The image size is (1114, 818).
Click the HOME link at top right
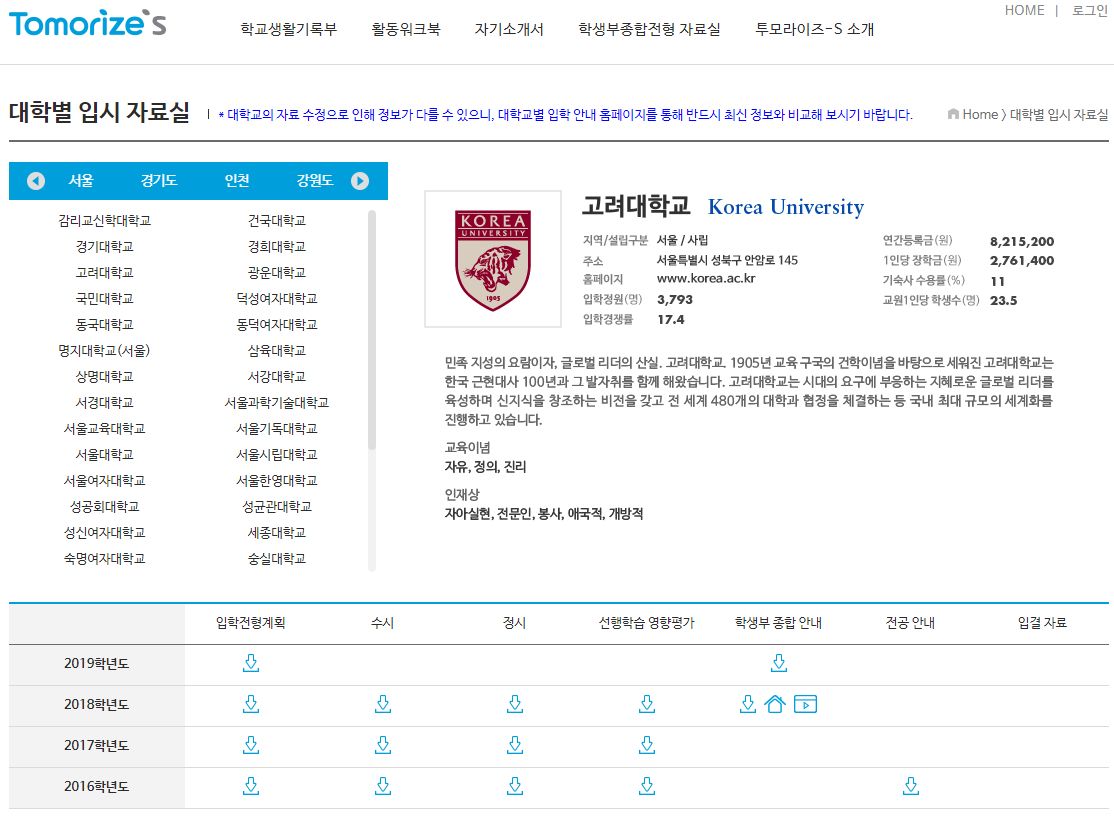point(1024,11)
